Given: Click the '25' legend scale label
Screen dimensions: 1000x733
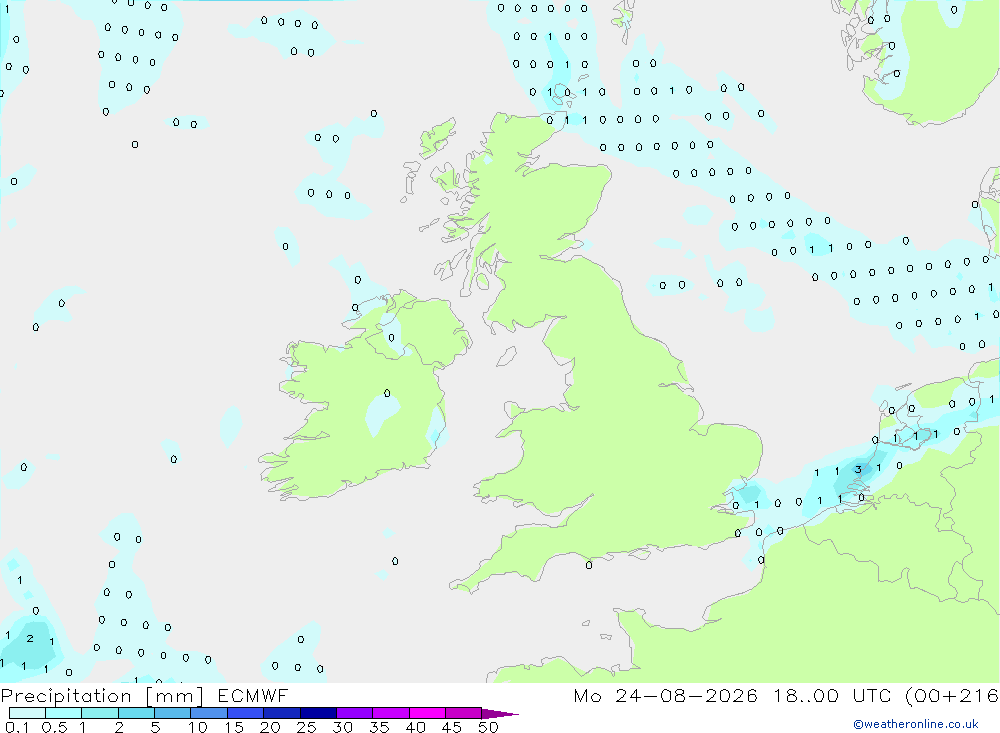Looking at the screenshot, I should tap(306, 727).
